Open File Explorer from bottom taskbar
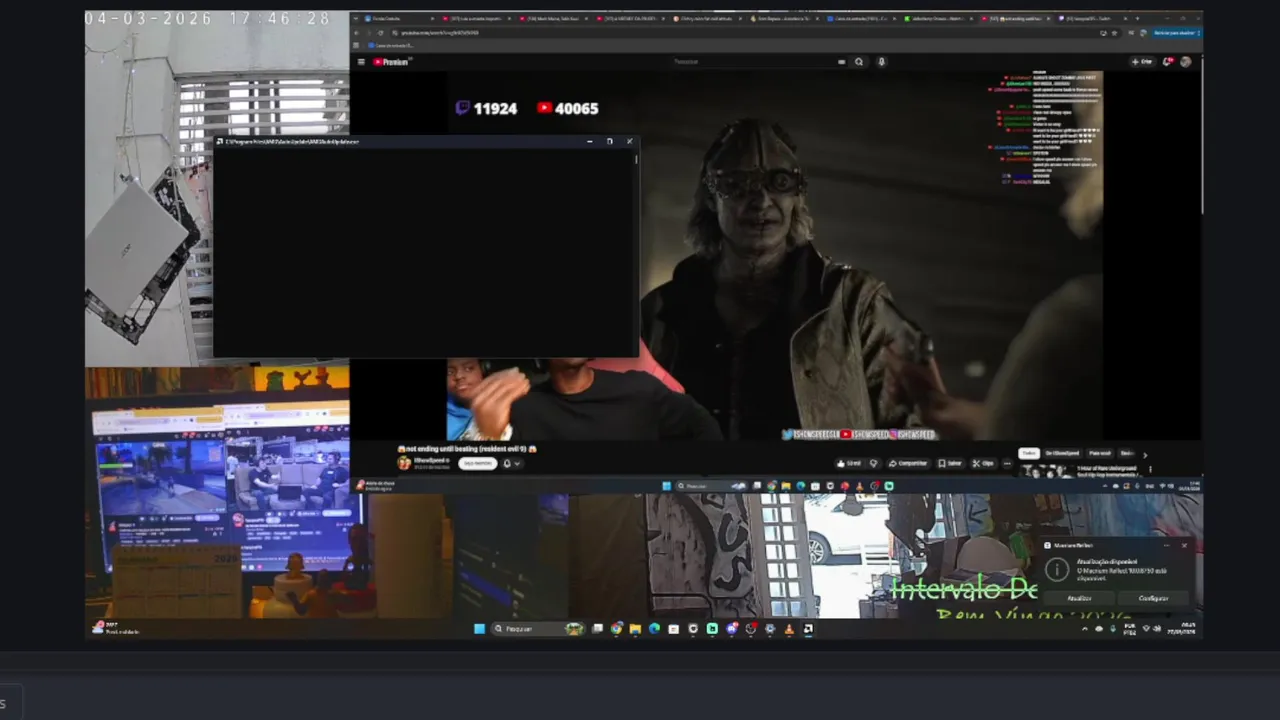 [635, 628]
